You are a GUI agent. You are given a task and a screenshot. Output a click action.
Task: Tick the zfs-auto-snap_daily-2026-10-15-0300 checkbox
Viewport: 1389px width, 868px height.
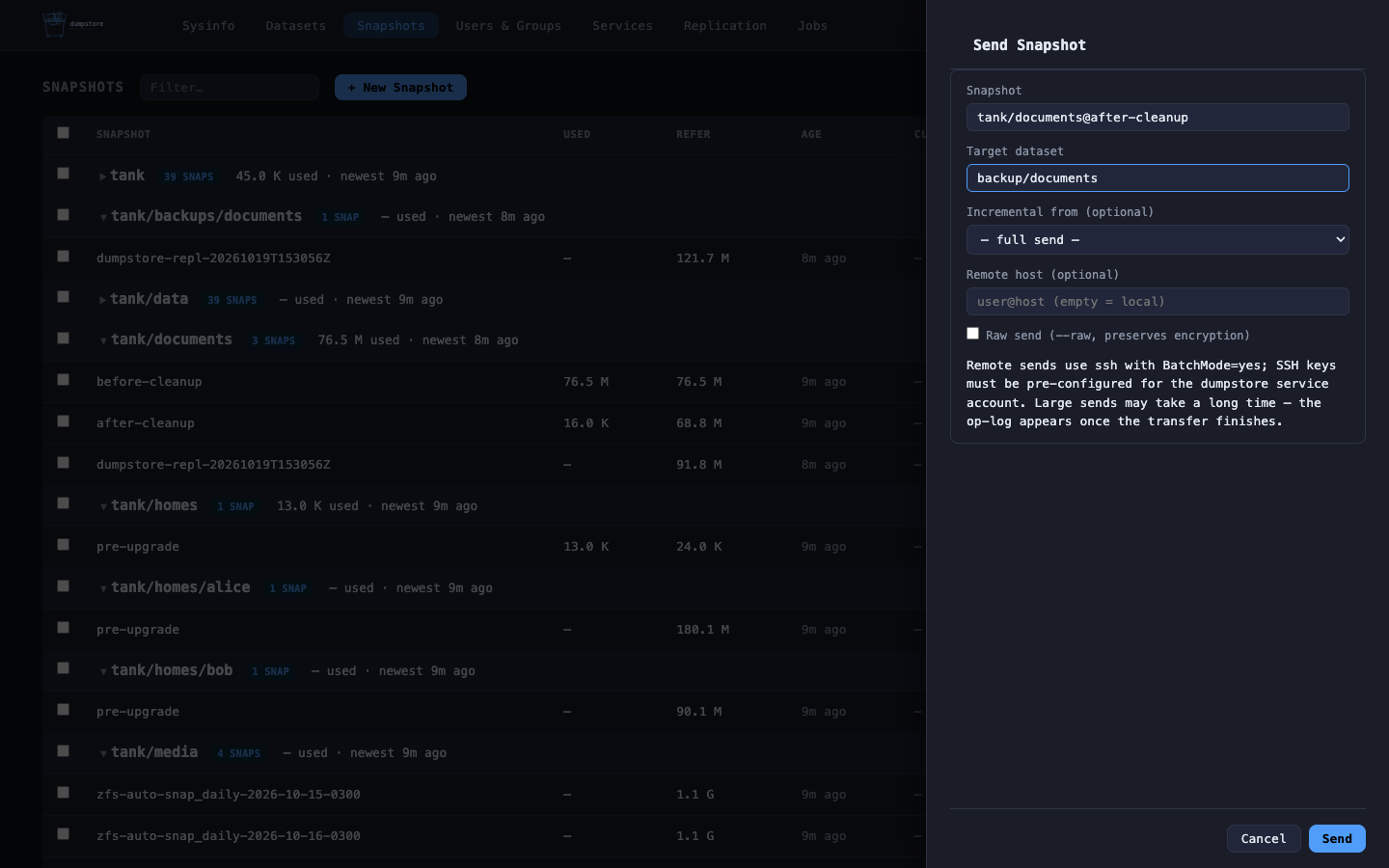(63, 793)
